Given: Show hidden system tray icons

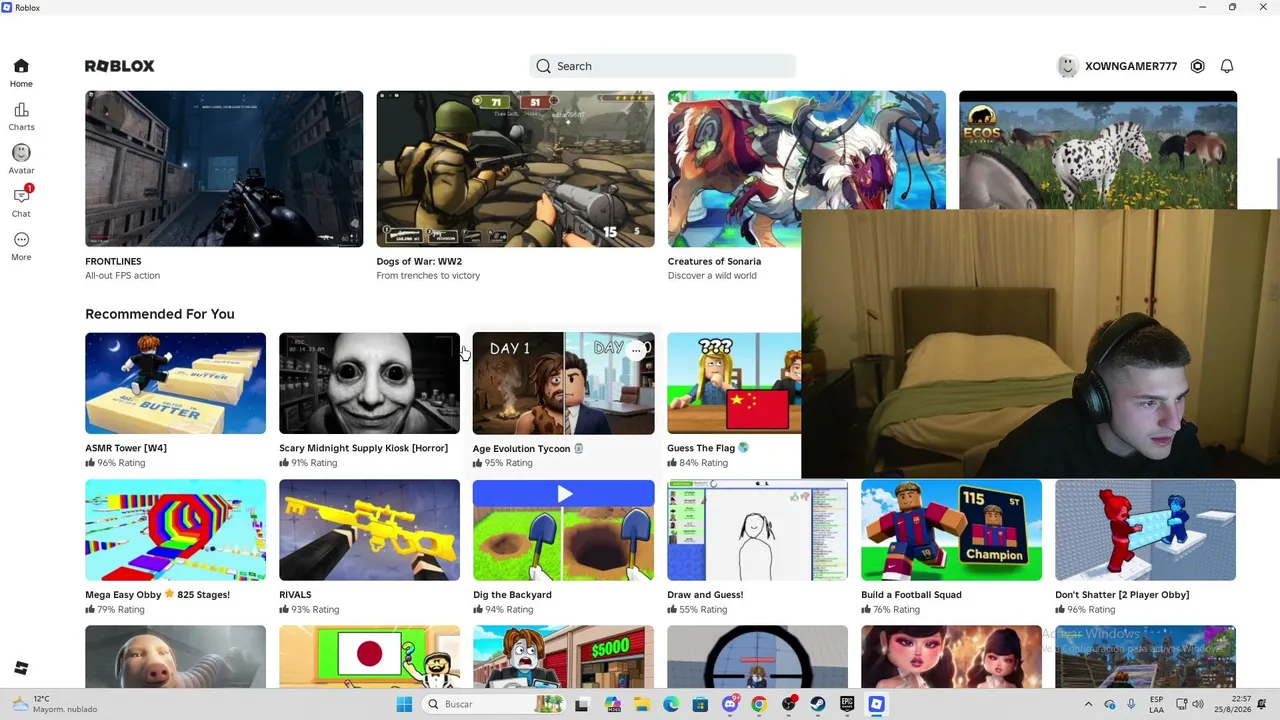Looking at the screenshot, I should point(1088,704).
